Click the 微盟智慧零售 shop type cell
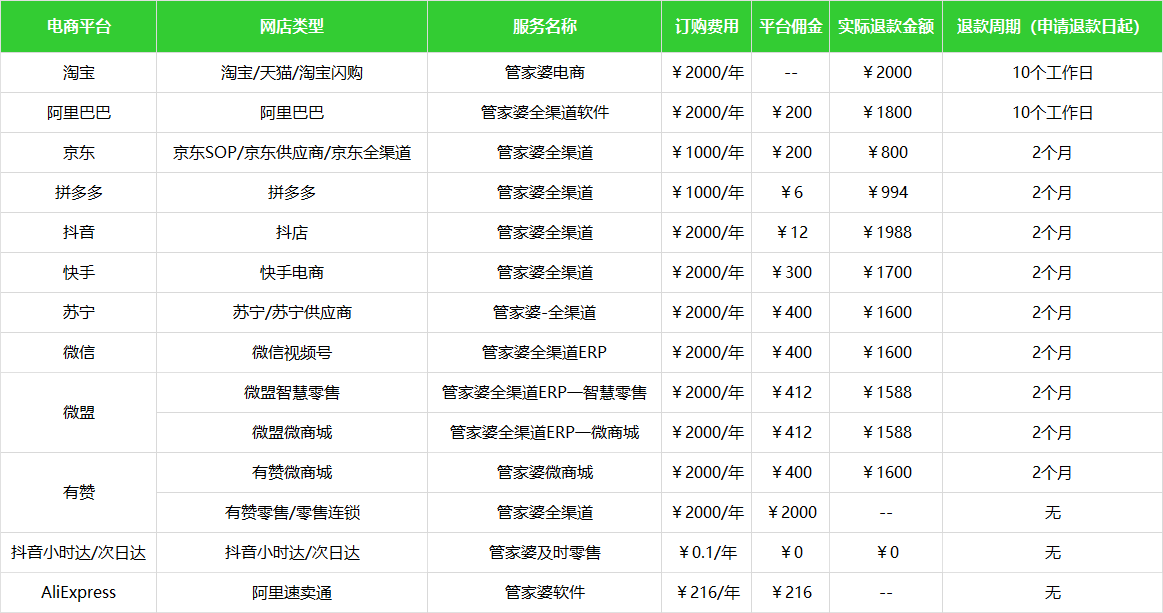The height and width of the screenshot is (613, 1163). pos(292,393)
